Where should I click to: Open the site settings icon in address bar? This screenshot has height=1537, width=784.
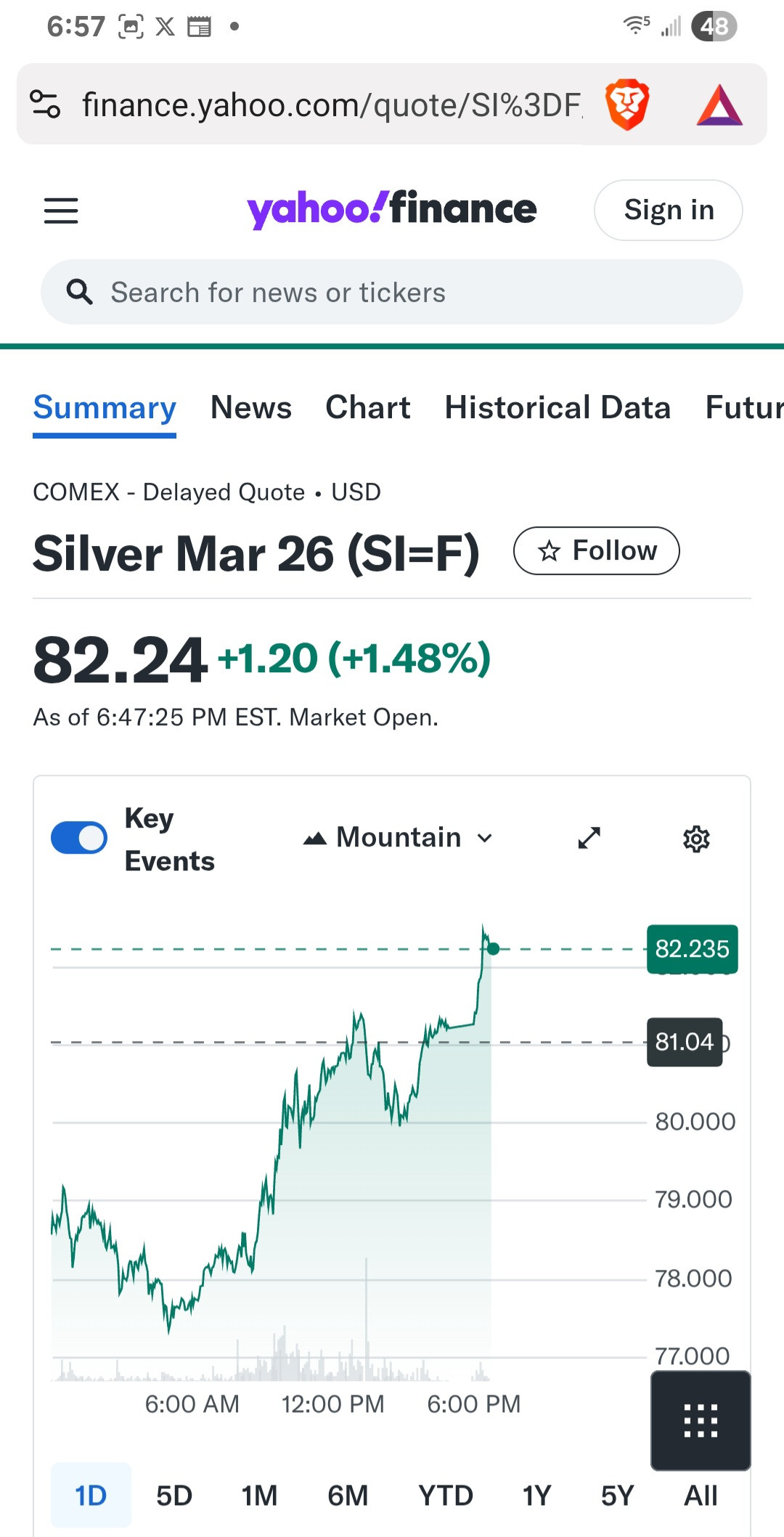click(45, 104)
